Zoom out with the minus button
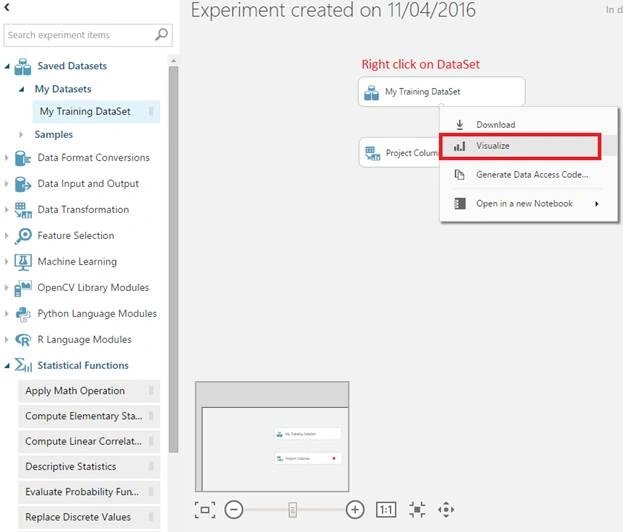623x532 pixels. (234, 510)
